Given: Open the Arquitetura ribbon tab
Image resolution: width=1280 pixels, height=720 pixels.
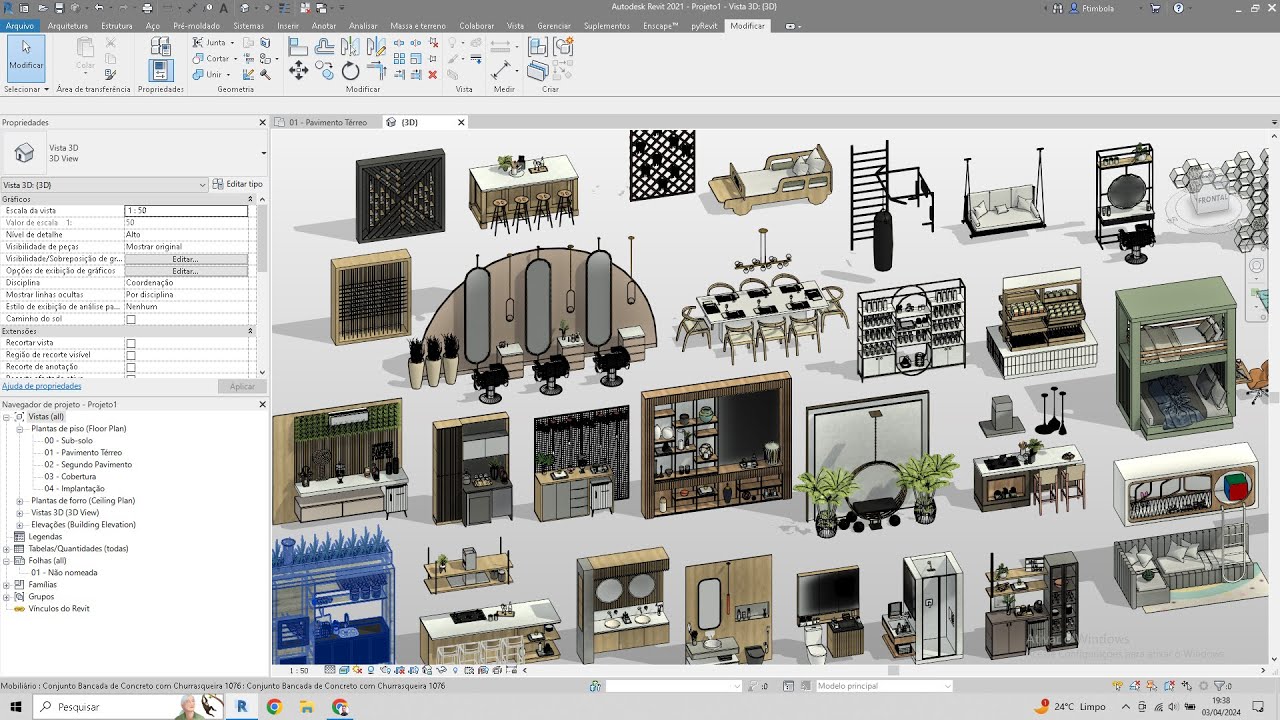Looking at the screenshot, I should 68,26.
